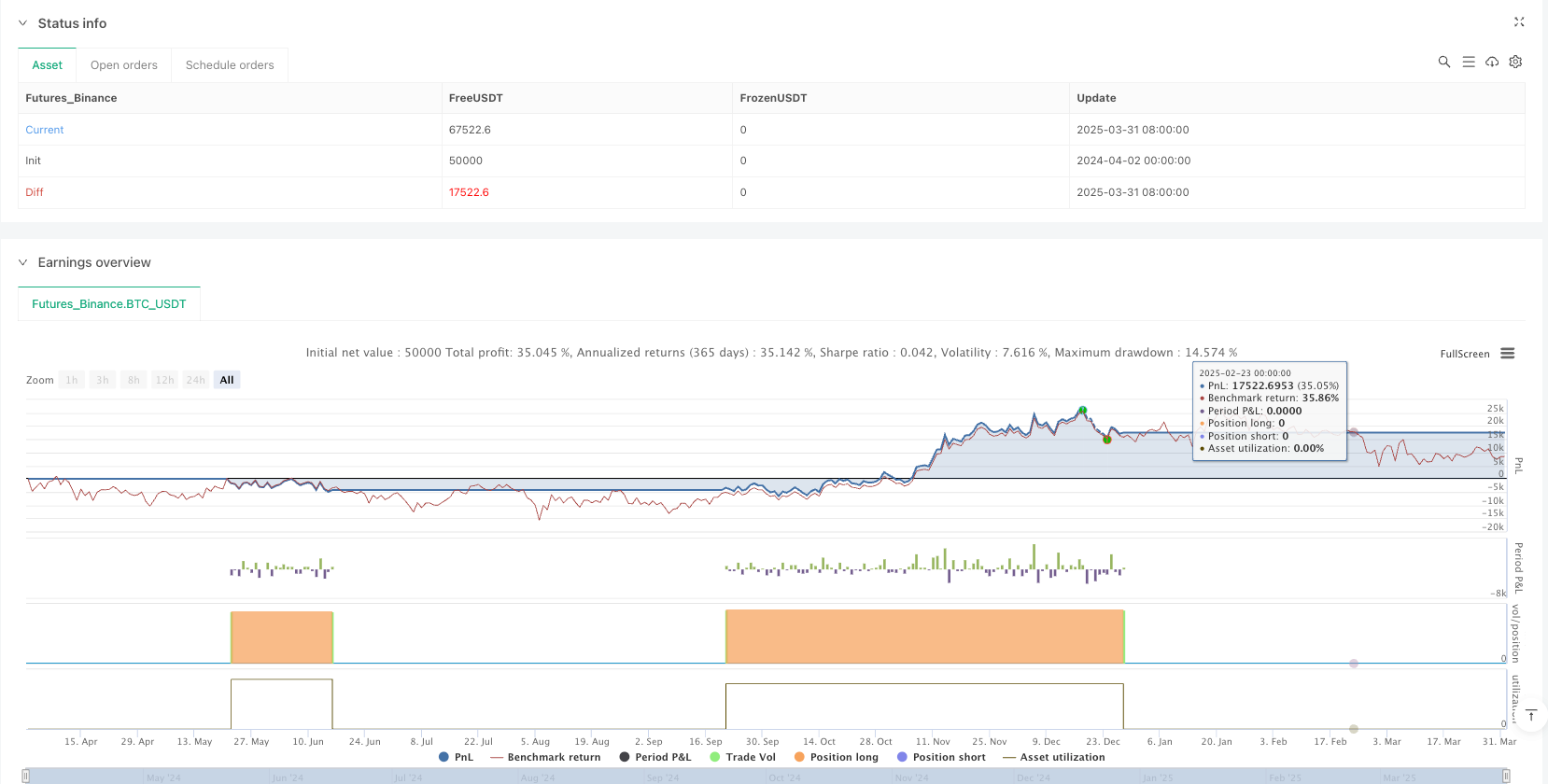This screenshot has width=1548, height=784.
Task: Click the search icon above the asset table
Action: [x=1444, y=62]
